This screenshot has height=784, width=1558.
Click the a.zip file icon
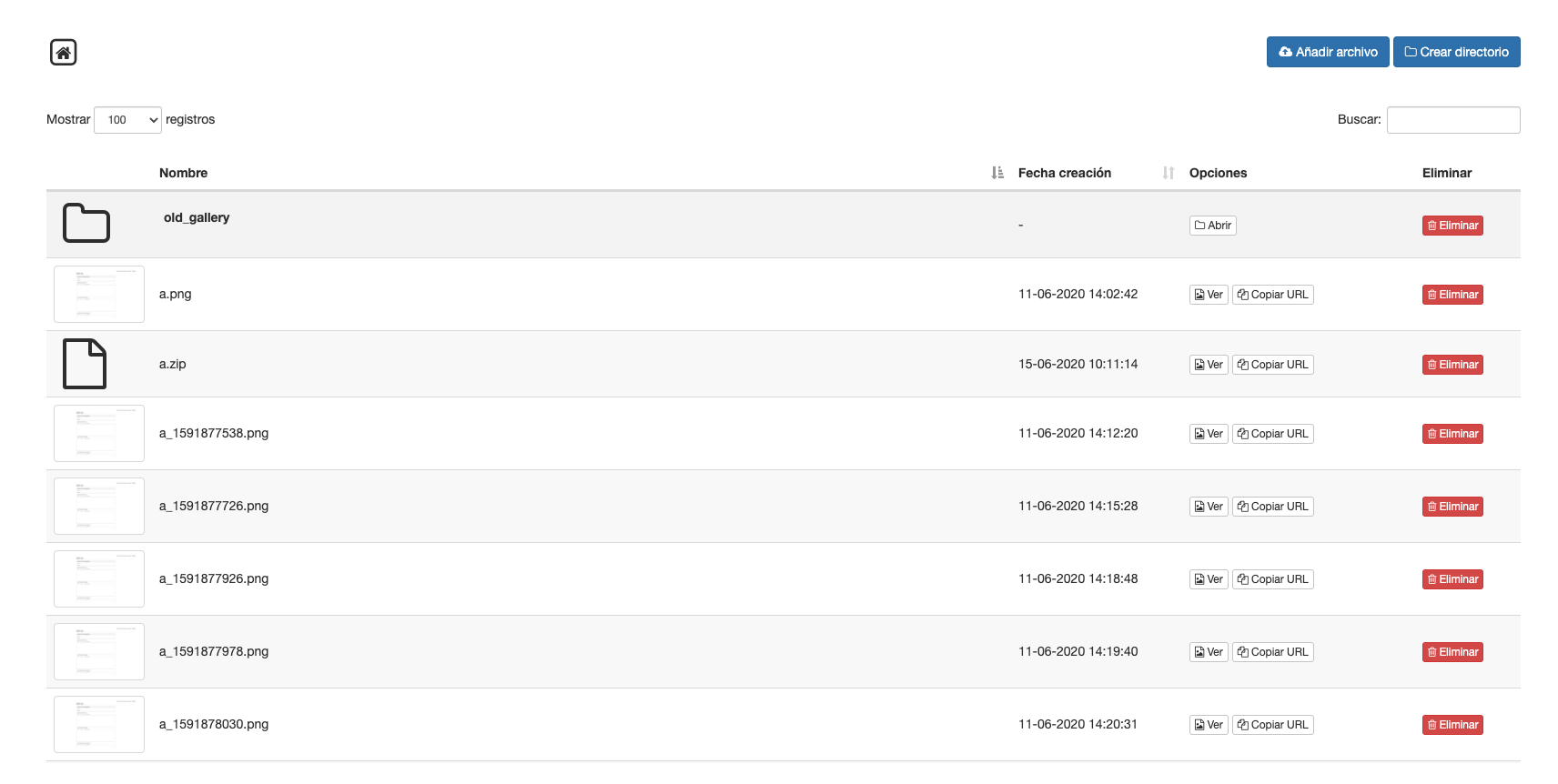click(x=85, y=364)
